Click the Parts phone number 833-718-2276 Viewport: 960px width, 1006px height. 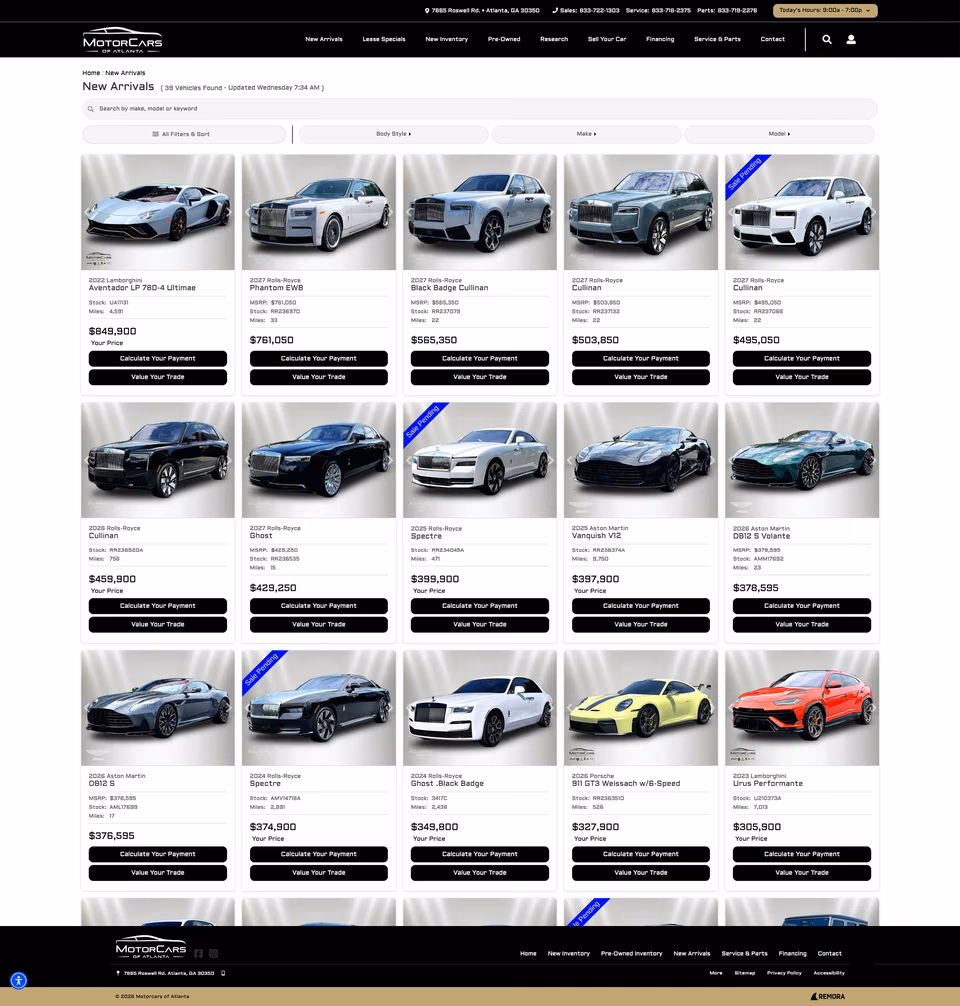pos(738,10)
